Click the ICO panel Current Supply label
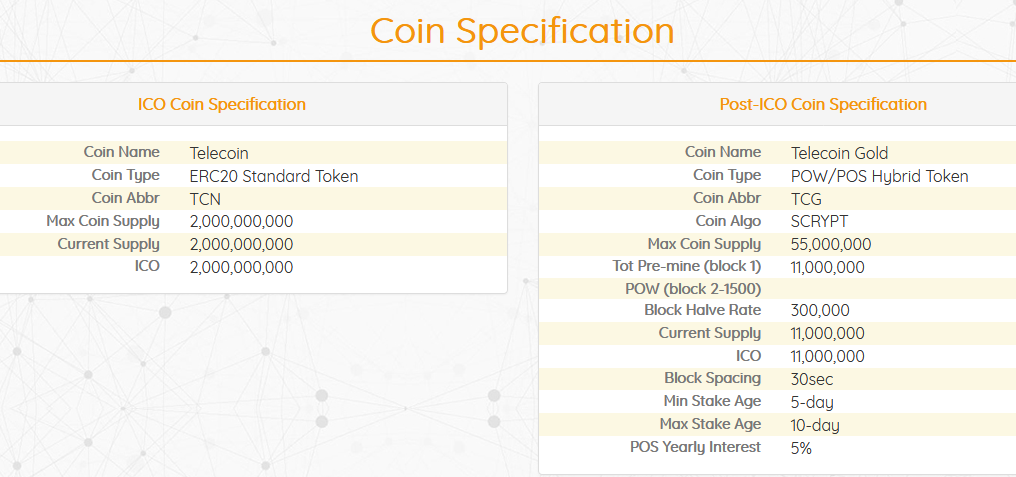 pos(108,244)
